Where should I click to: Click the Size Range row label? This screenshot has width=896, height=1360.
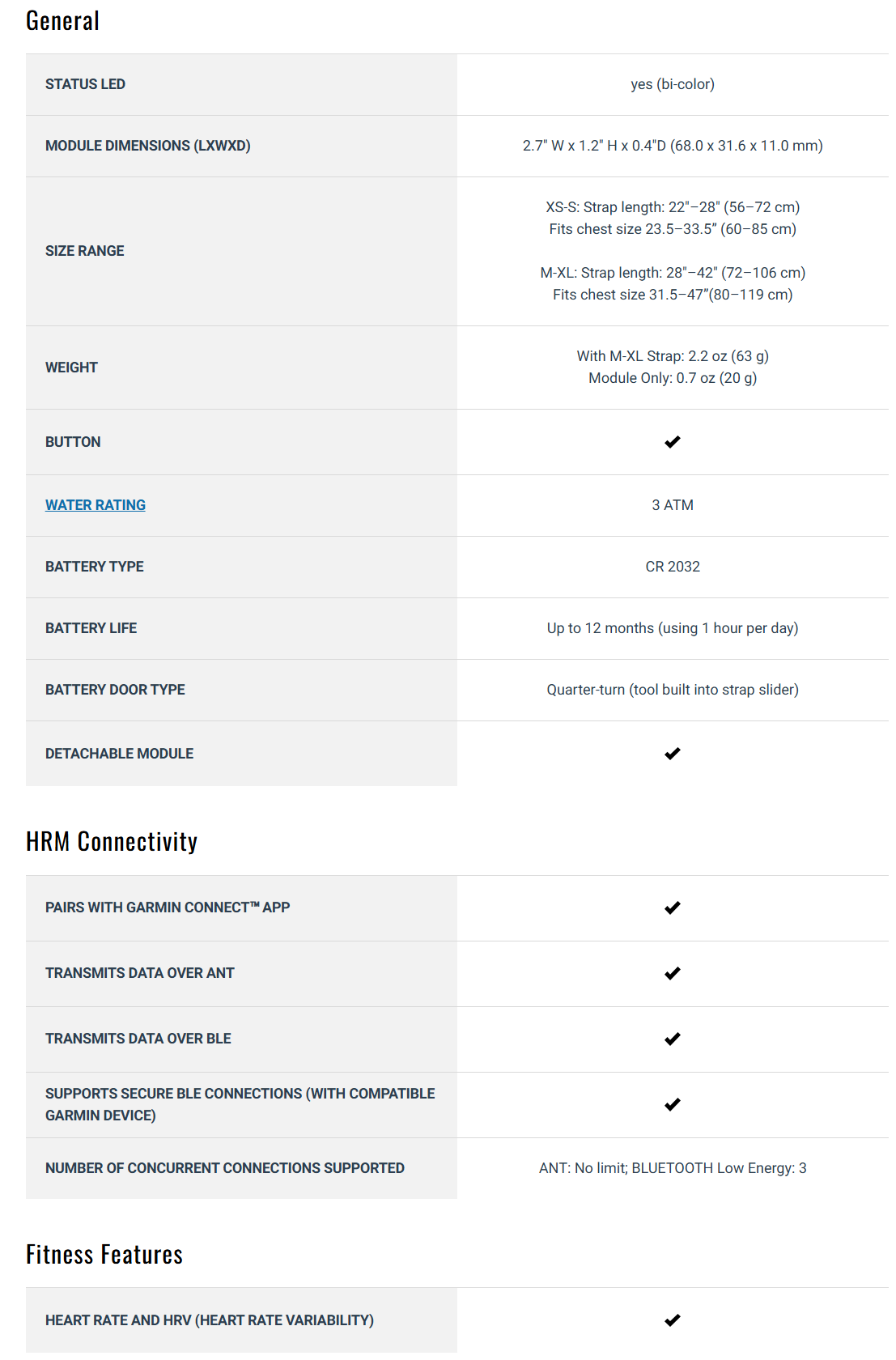[85, 251]
